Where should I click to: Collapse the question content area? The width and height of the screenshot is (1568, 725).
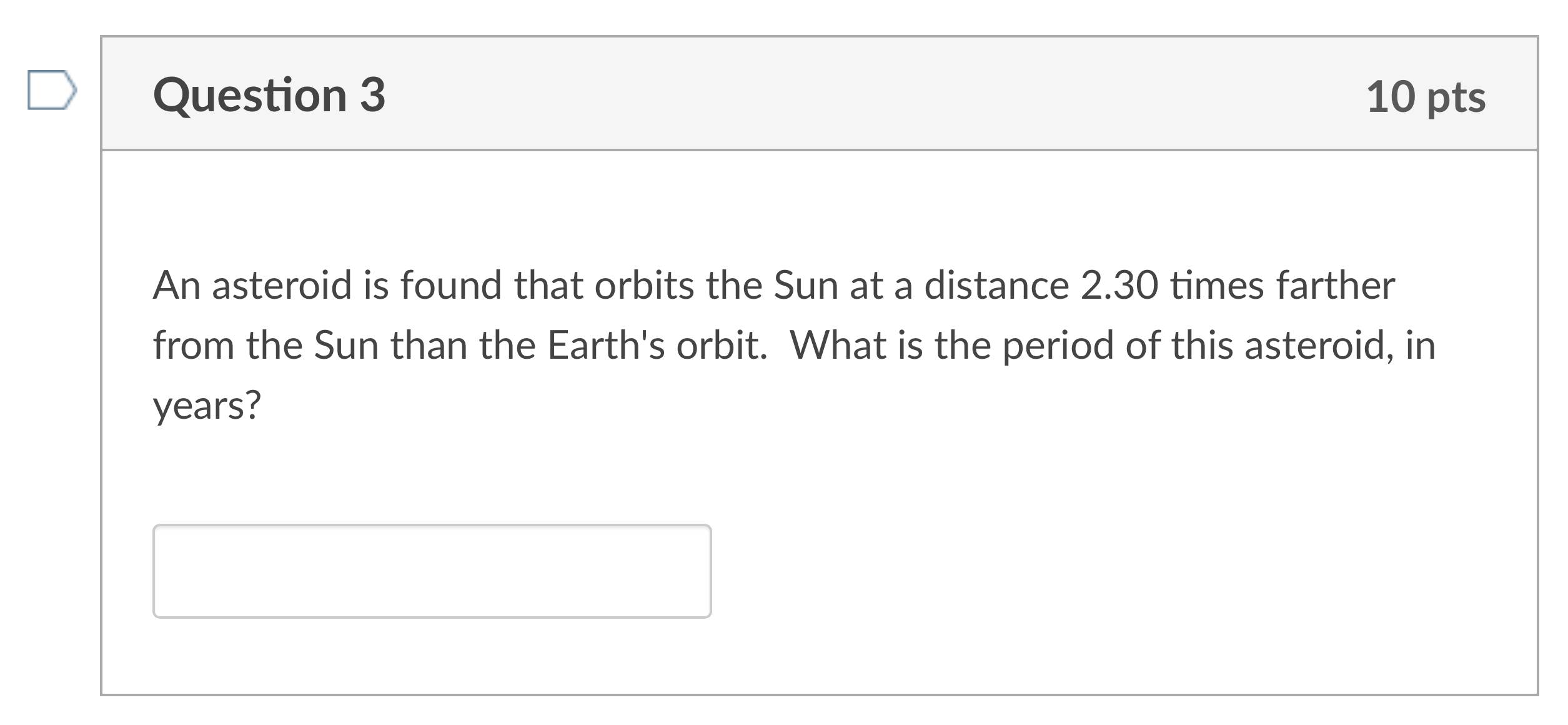pyautogui.click(x=812, y=94)
